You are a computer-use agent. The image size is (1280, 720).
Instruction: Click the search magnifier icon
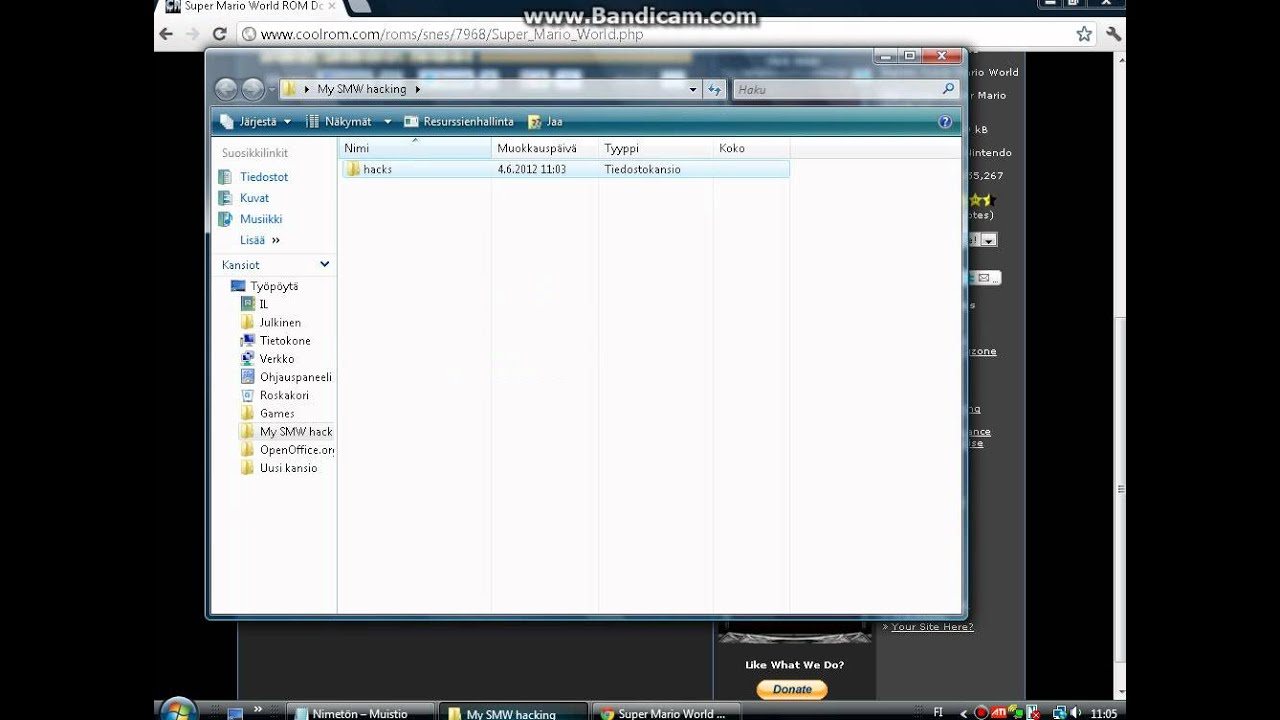[x=949, y=89]
